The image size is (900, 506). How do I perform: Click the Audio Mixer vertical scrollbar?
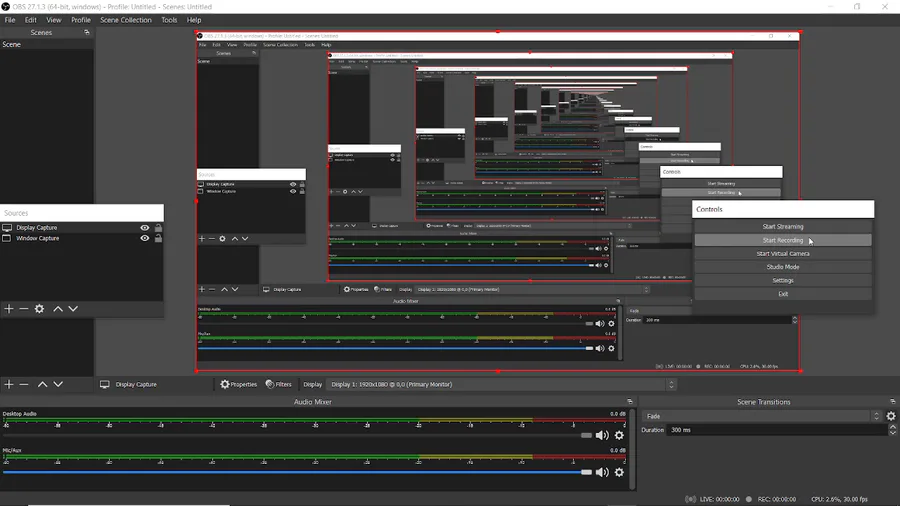tap(632, 450)
